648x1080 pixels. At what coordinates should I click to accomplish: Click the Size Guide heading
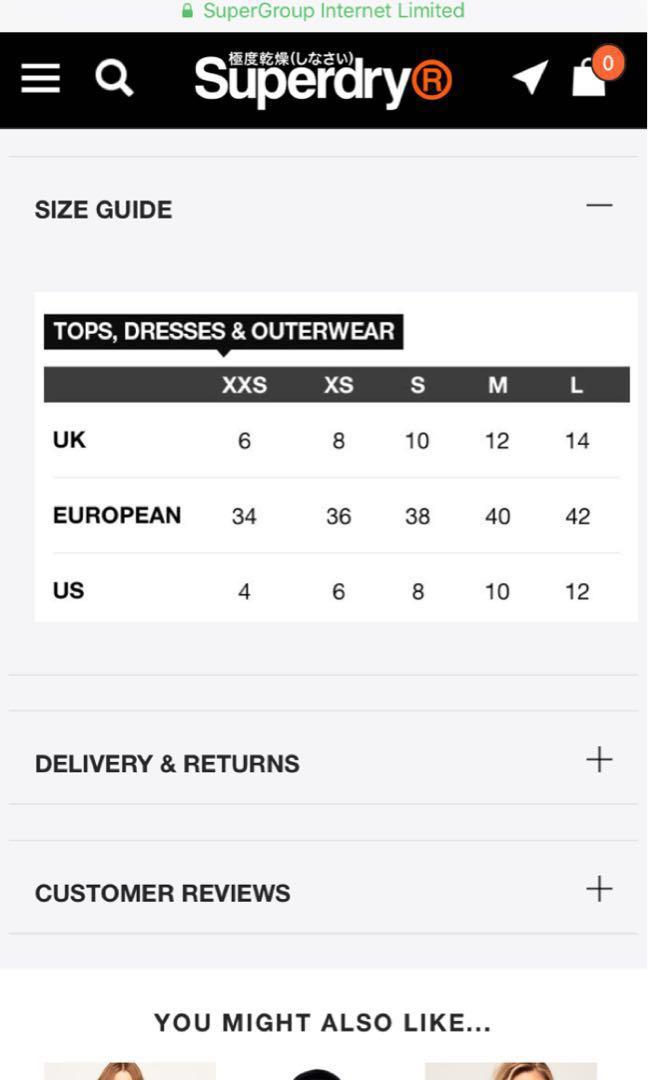[x=104, y=210]
